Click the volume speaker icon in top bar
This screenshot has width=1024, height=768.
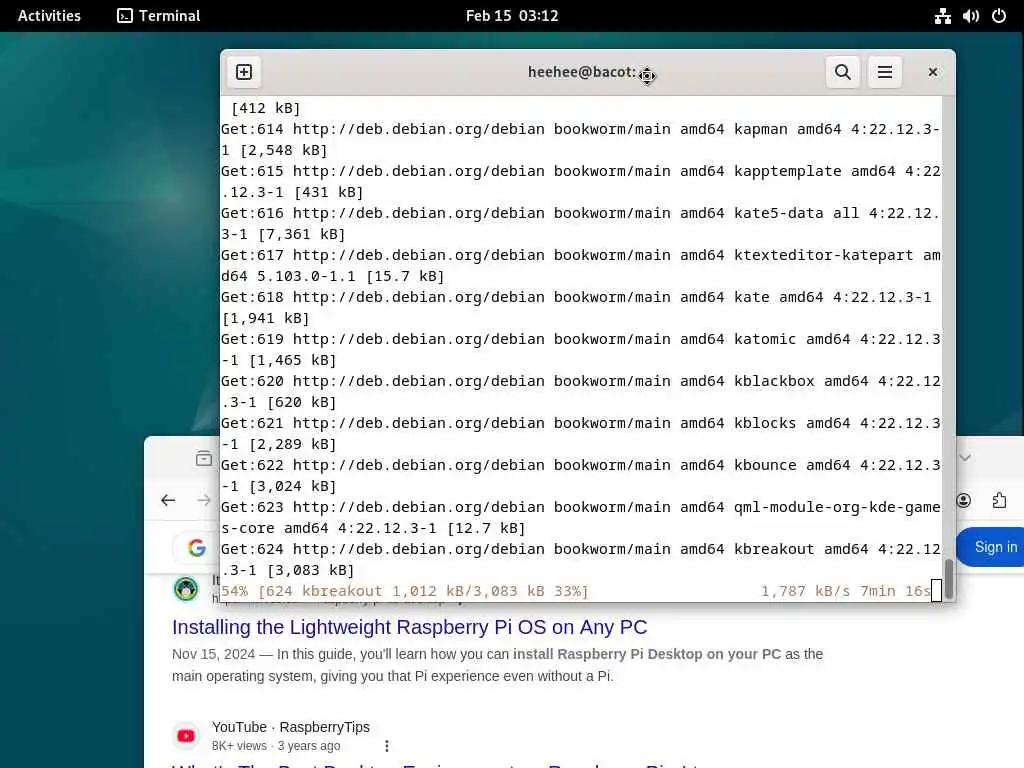click(970, 16)
